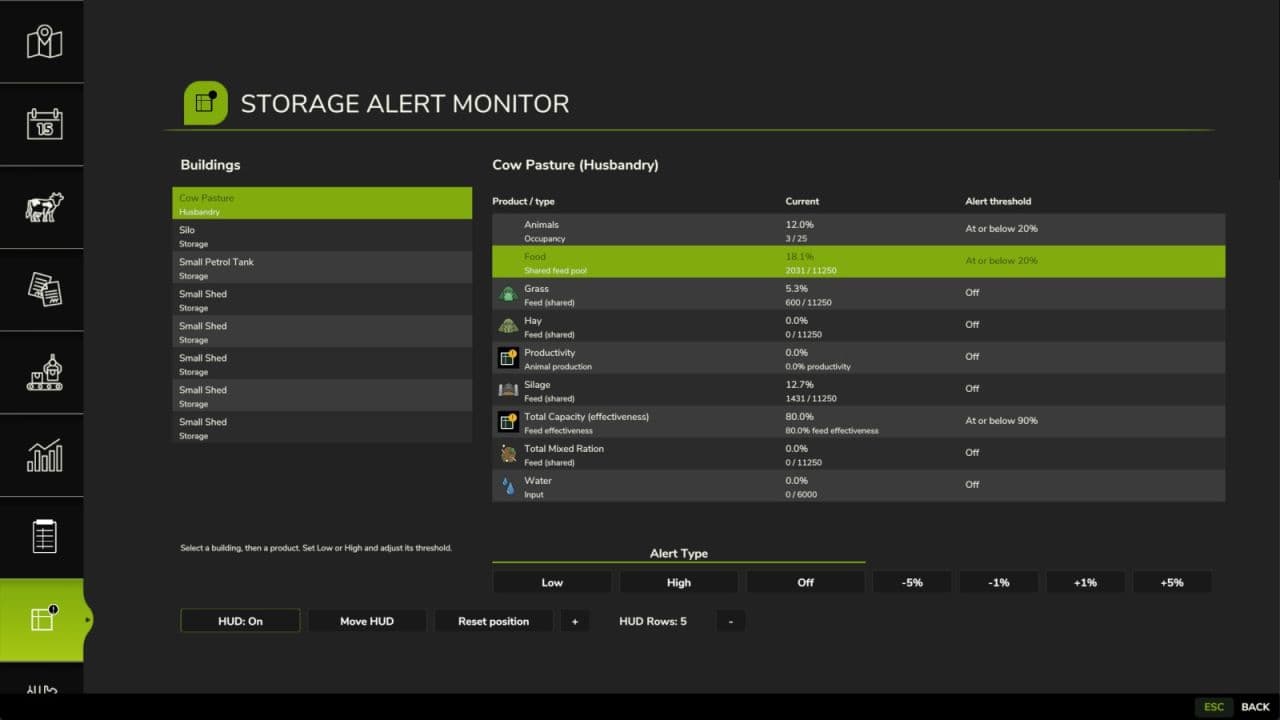Click the Hay bale icon
The image size is (1280, 720).
(x=508, y=325)
